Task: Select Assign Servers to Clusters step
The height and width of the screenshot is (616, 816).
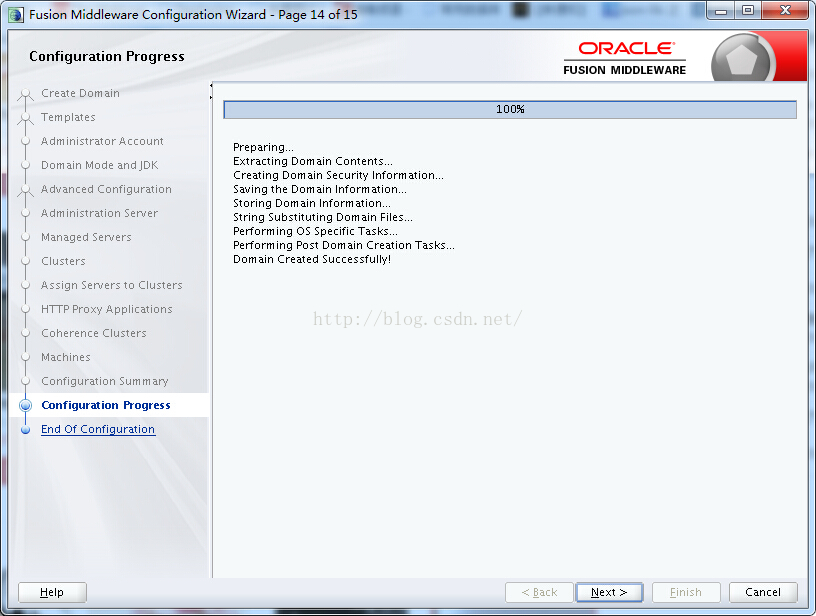Action: point(111,285)
